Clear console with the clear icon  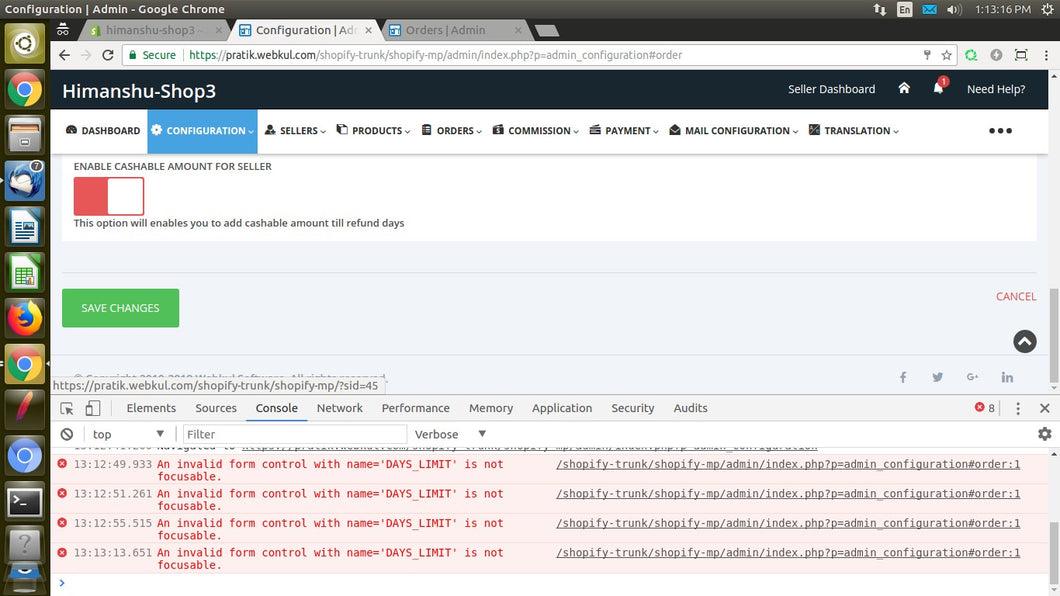(x=67, y=434)
